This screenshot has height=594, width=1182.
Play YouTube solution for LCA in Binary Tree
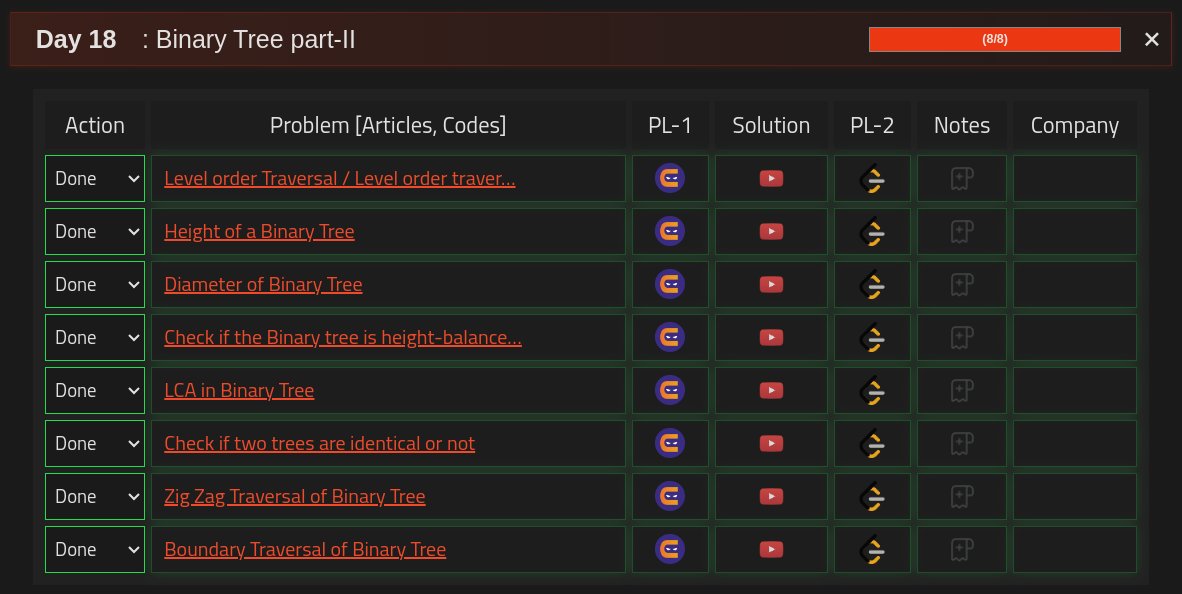[x=771, y=390]
